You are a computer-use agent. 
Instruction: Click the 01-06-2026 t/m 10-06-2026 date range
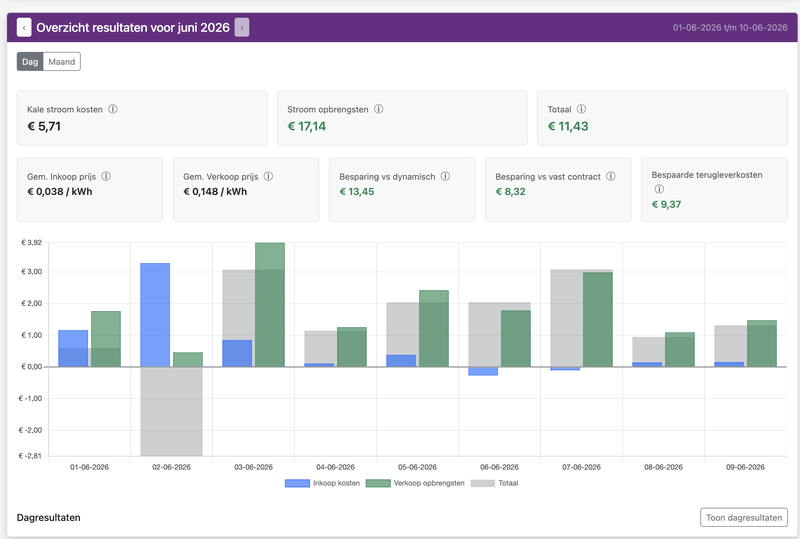(x=730, y=28)
